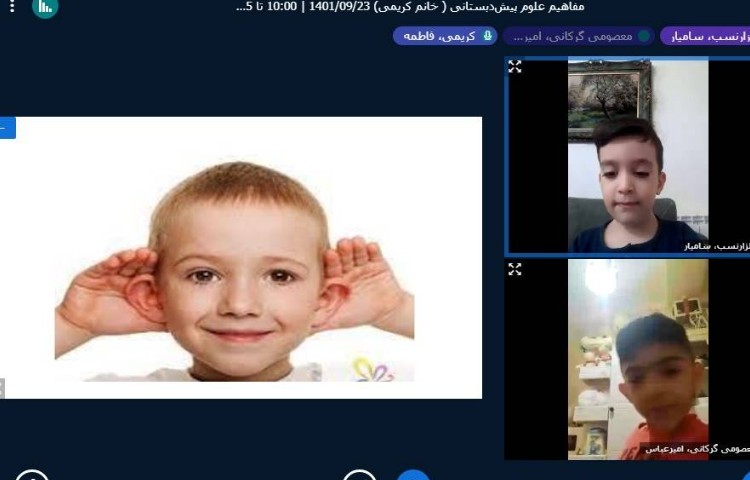Click the presentation slide of the listening boy
This screenshot has height=480, width=750.
tap(241, 258)
